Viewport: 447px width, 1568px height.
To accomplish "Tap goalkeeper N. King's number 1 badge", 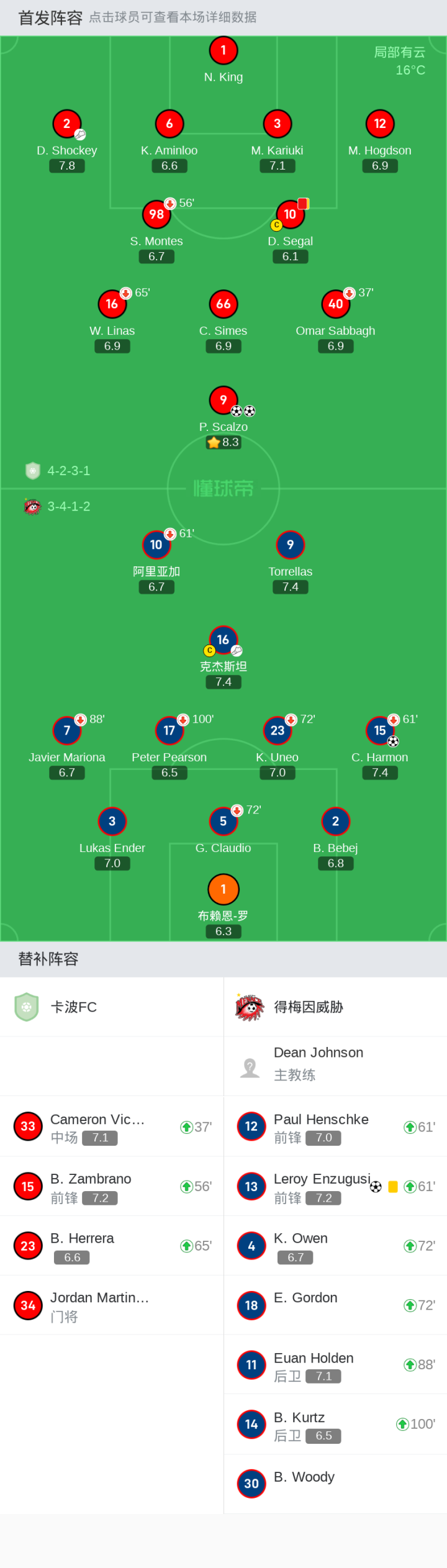I will point(223,50).
